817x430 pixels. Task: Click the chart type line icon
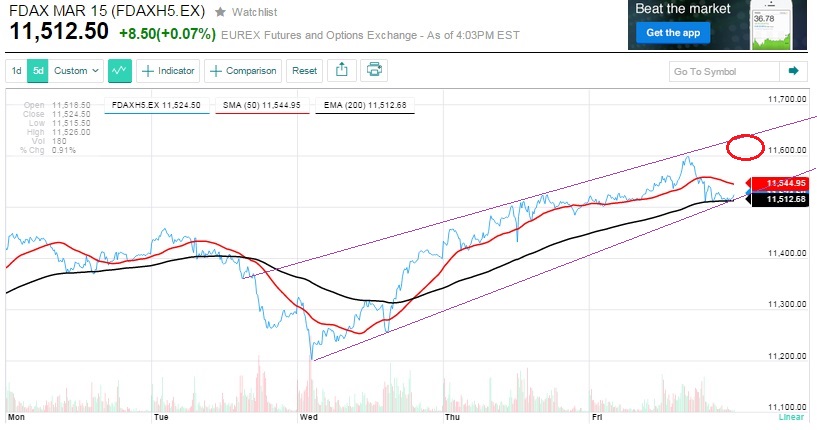121,71
